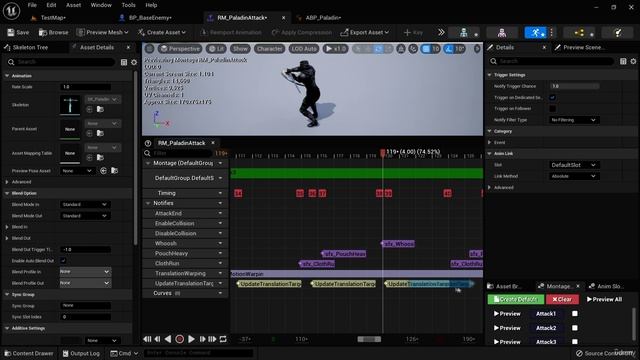Open the File menu
The width and height of the screenshot is (640, 360).
click(32, 5)
